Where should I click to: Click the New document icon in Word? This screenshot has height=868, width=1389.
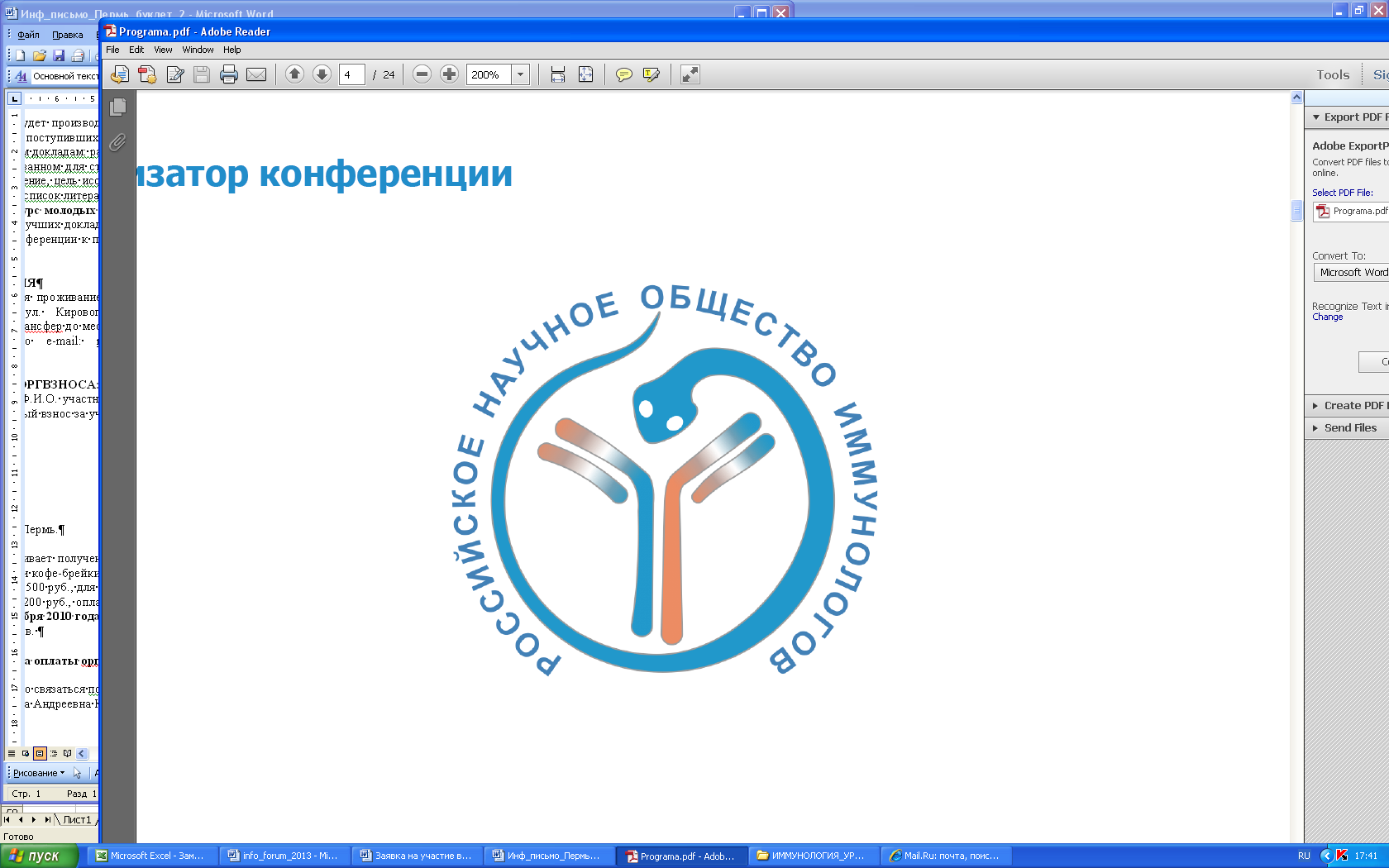(21, 55)
